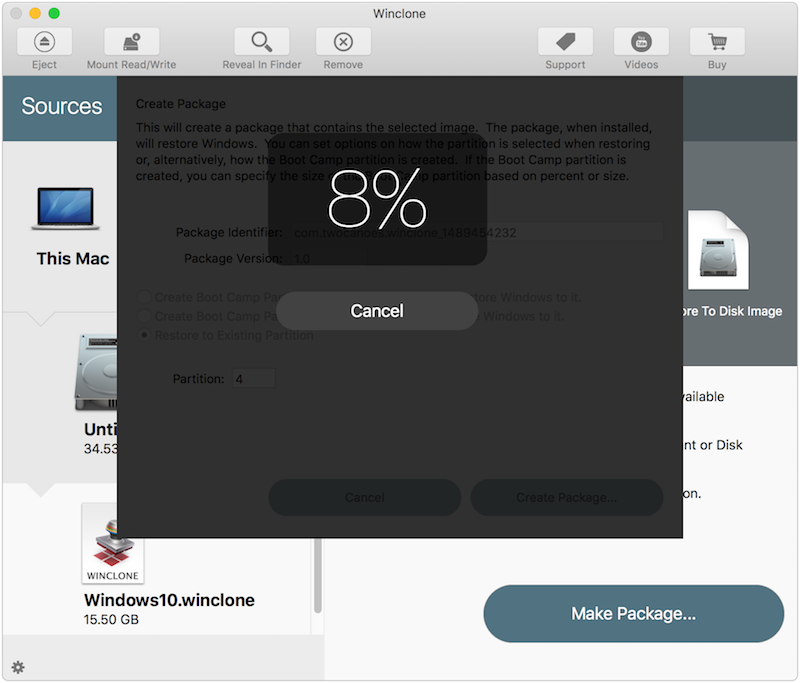Select the second Create Boot Camp radio option

(144, 316)
